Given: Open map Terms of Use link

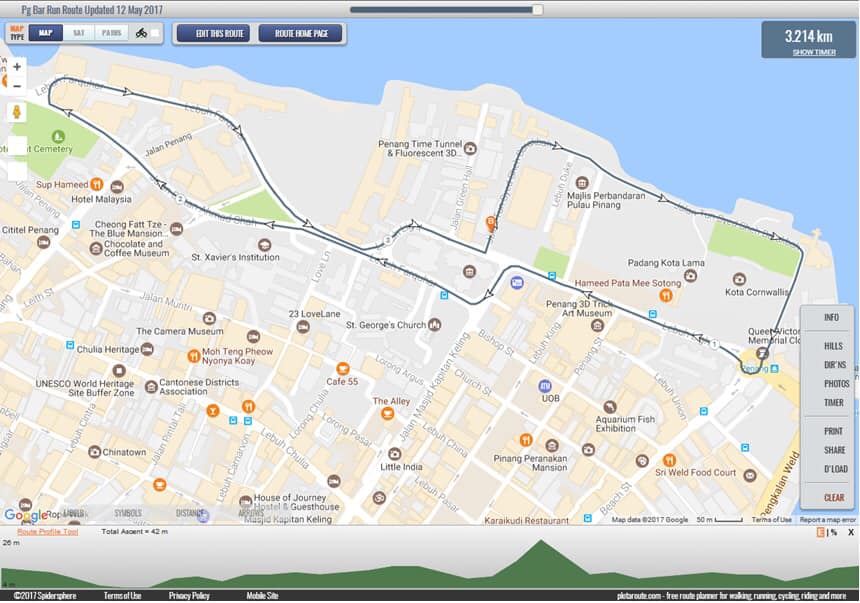Looking at the screenshot, I should 771,519.
